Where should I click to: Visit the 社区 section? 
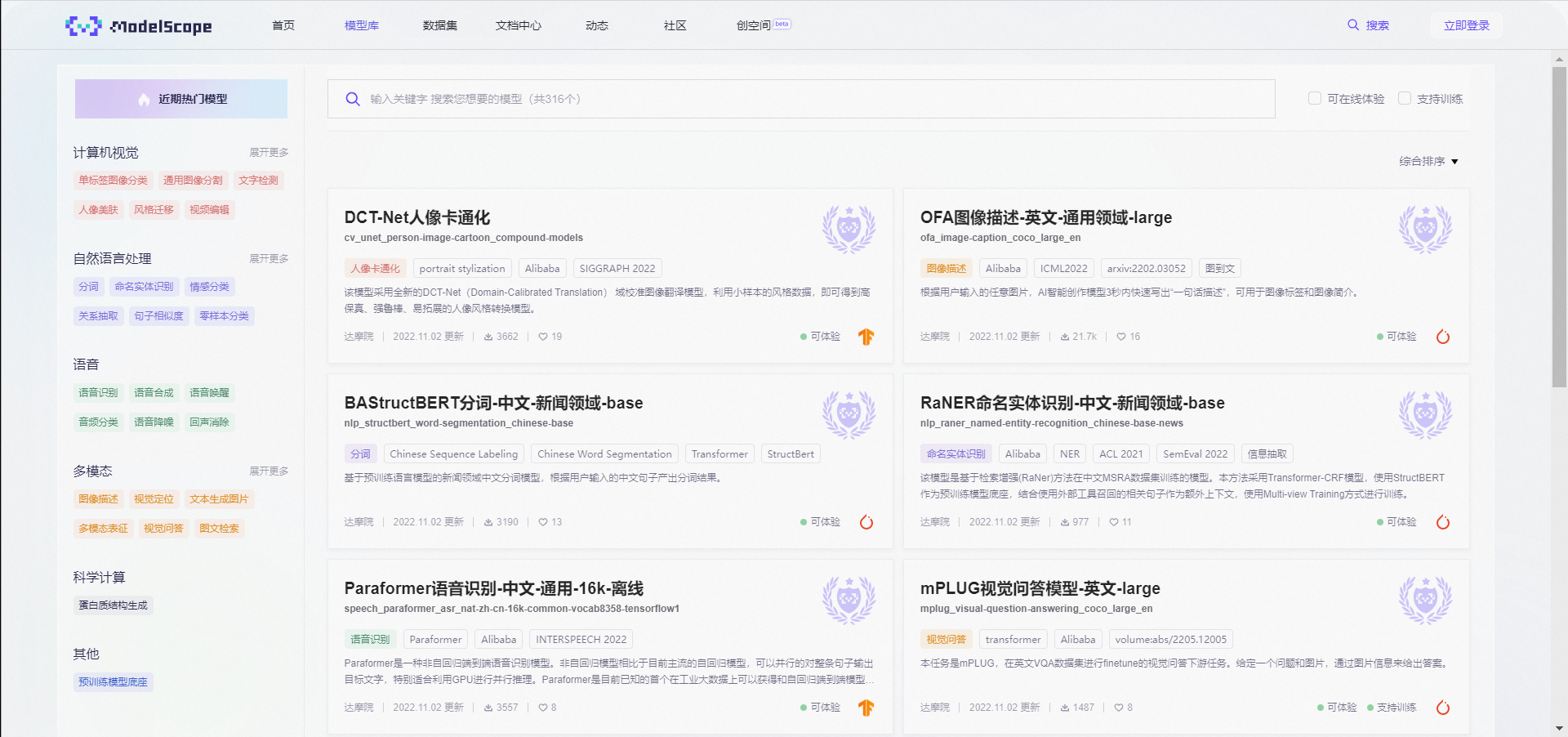(675, 25)
